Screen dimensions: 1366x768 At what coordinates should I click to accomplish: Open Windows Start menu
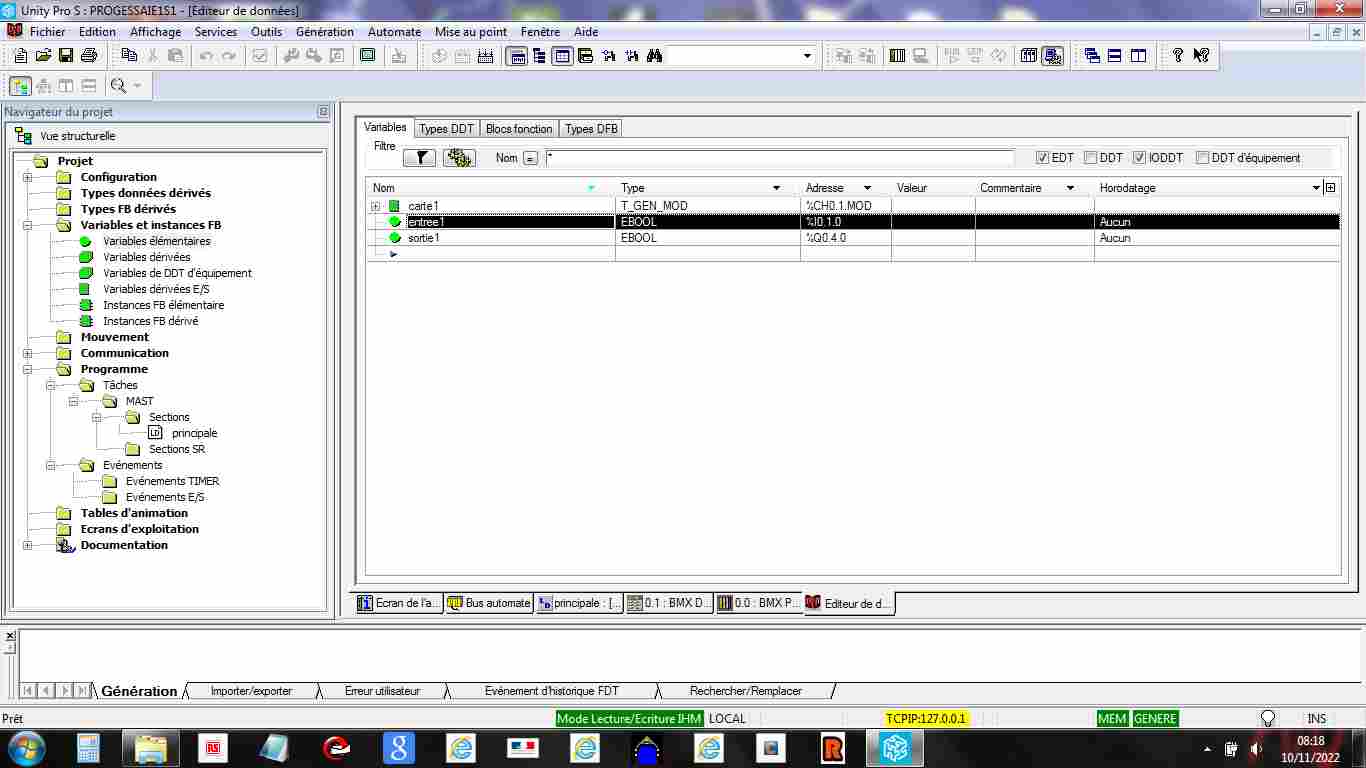[26, 747]
